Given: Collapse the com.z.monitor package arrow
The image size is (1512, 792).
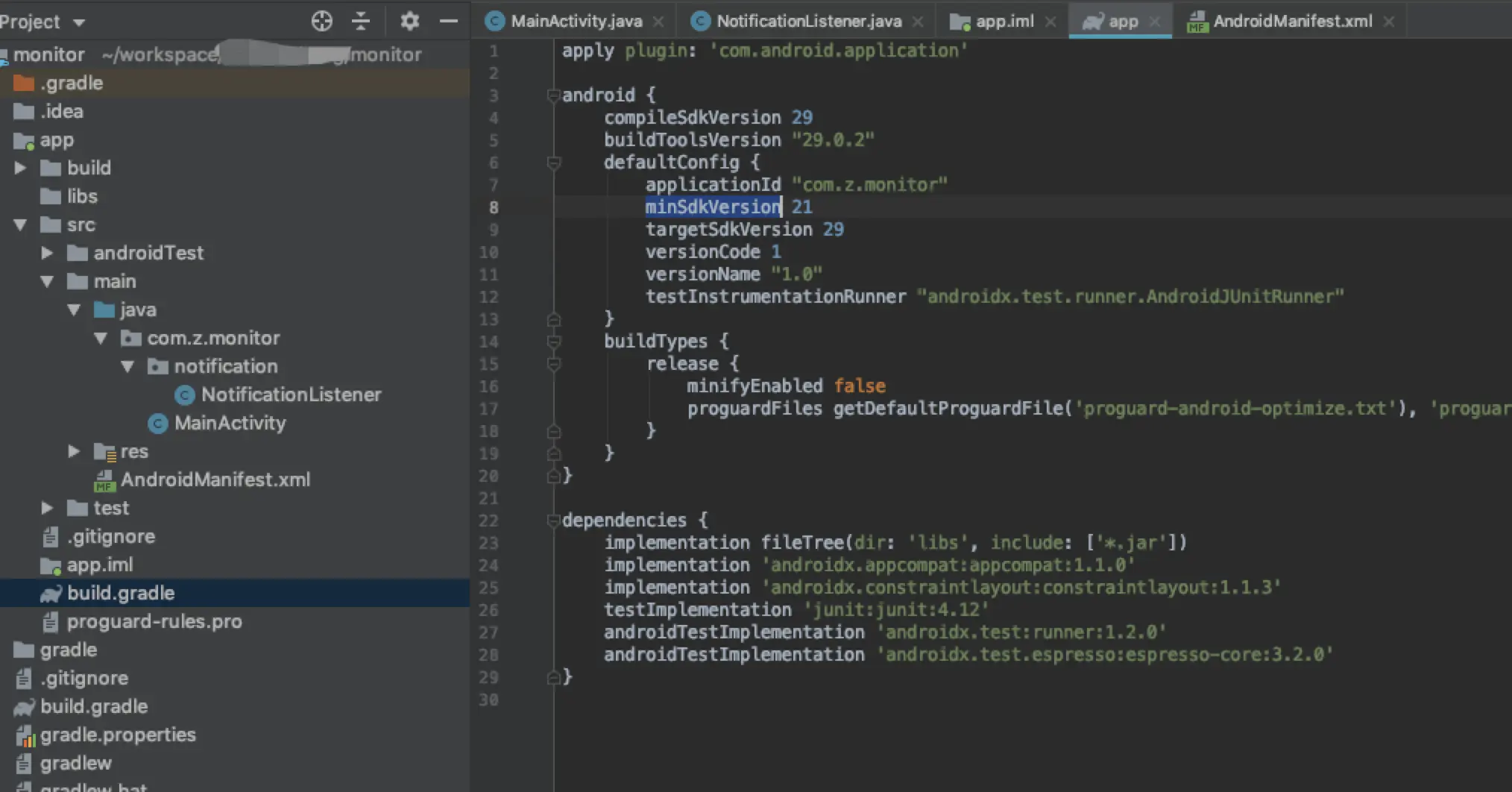Looking at the screenshot, I should pyautogui.click(x=101, y=338).
